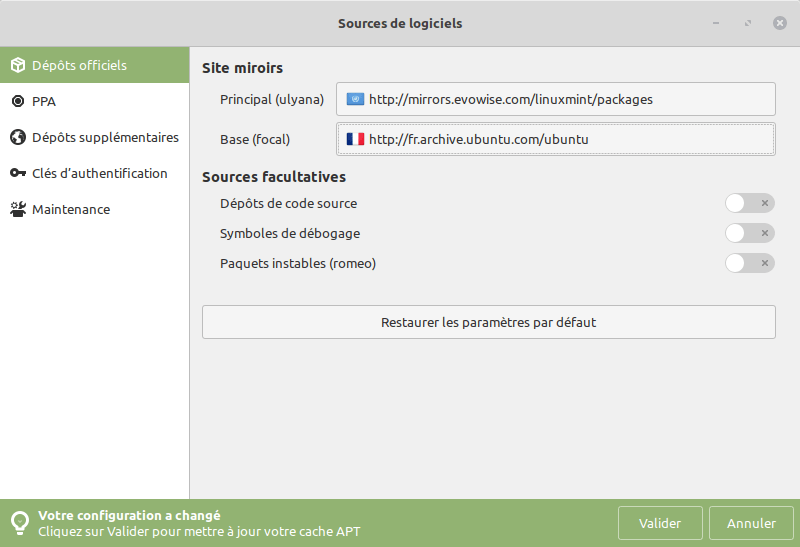Toggle Symboles de débogage on
Image resolution: width=800 pixels, height=547 pixels.
tap(749, 233)
